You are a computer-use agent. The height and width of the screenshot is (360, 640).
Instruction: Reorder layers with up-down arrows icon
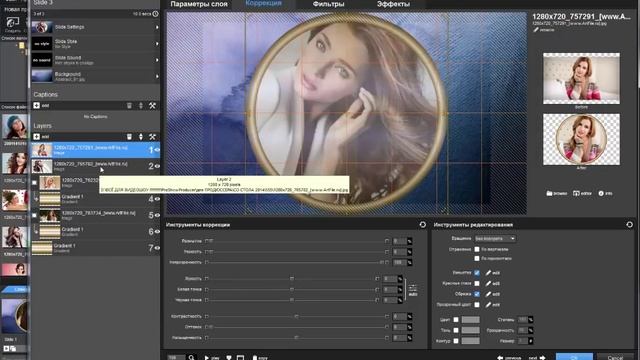point(141,137)
